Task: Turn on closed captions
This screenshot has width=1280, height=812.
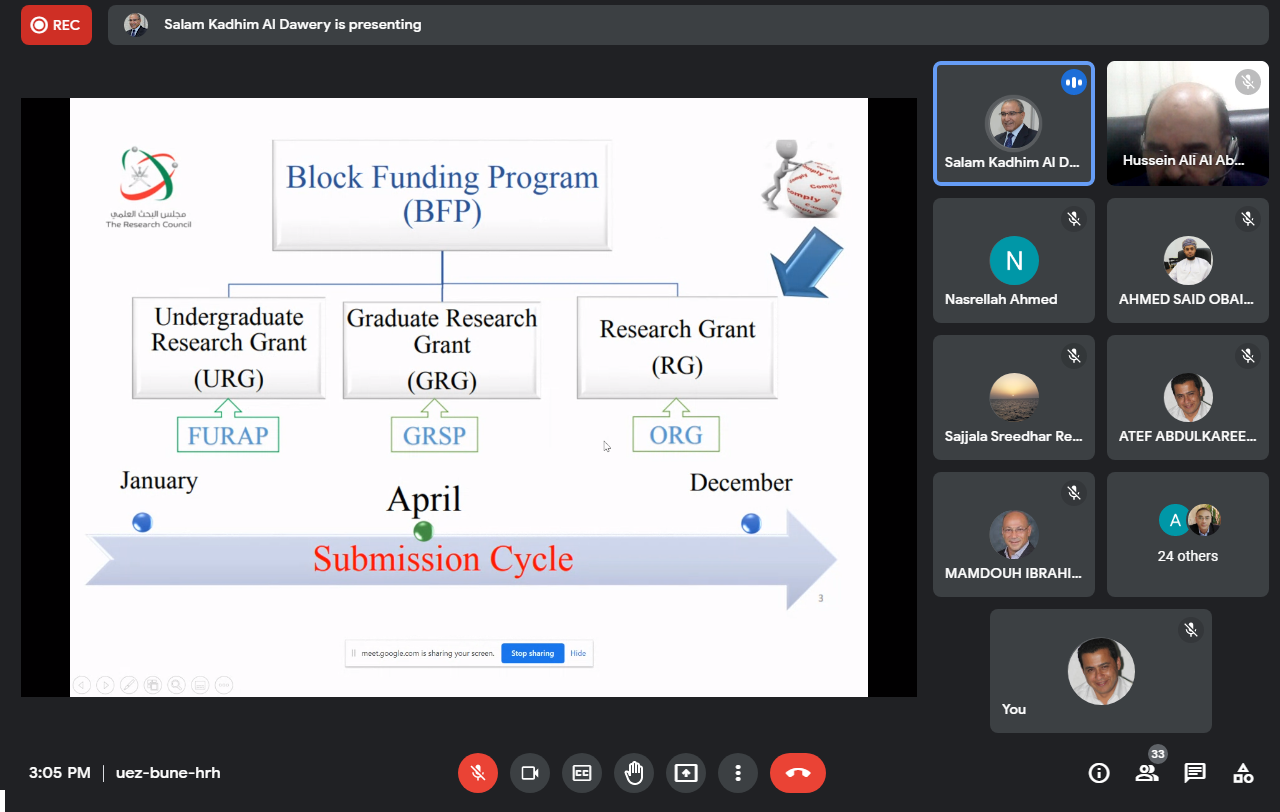Action: click(582, 773)
